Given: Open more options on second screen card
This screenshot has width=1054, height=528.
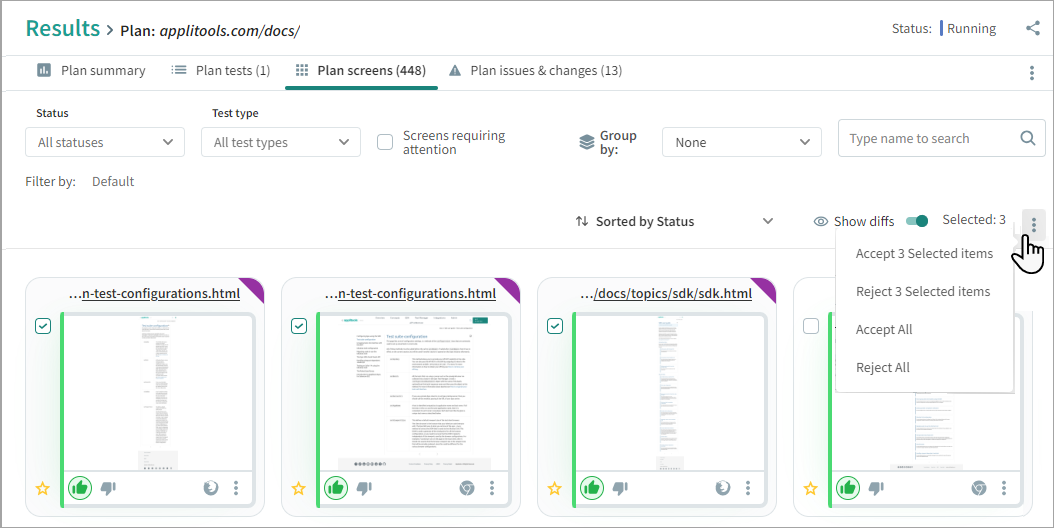Looking at the screenshot, I should coord(492,488).
